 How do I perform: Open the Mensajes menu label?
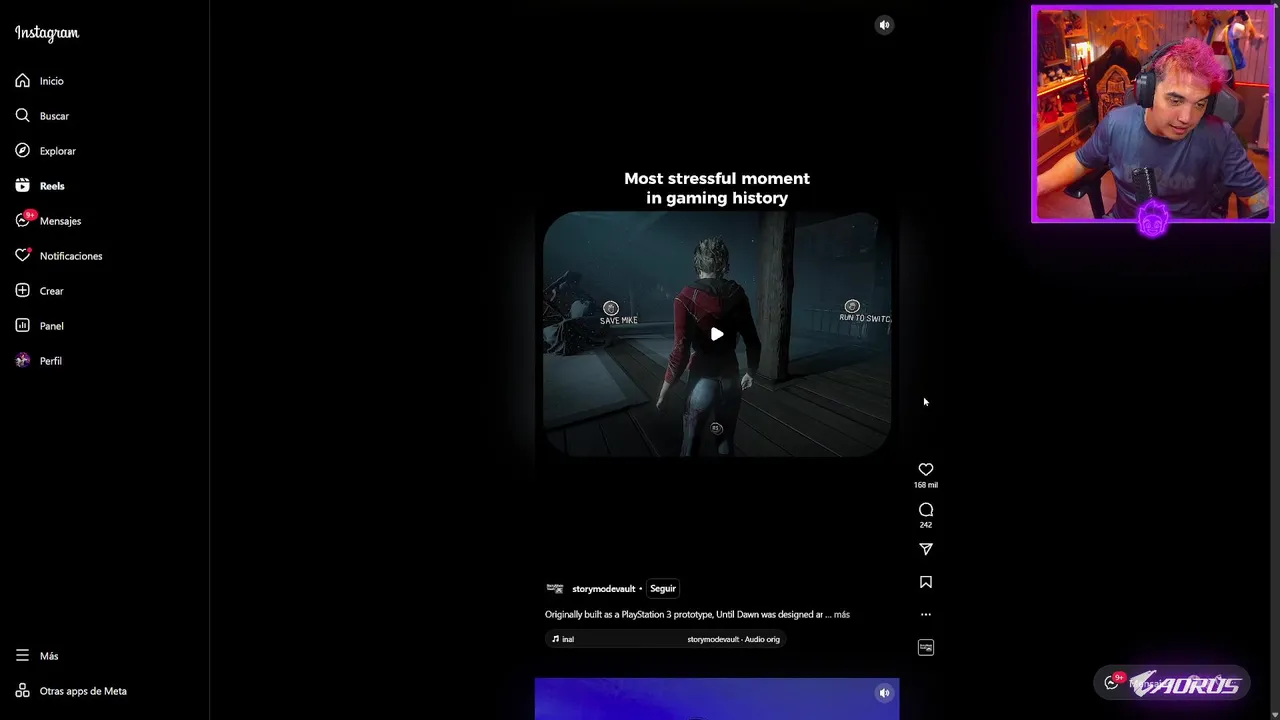(60, 221)
